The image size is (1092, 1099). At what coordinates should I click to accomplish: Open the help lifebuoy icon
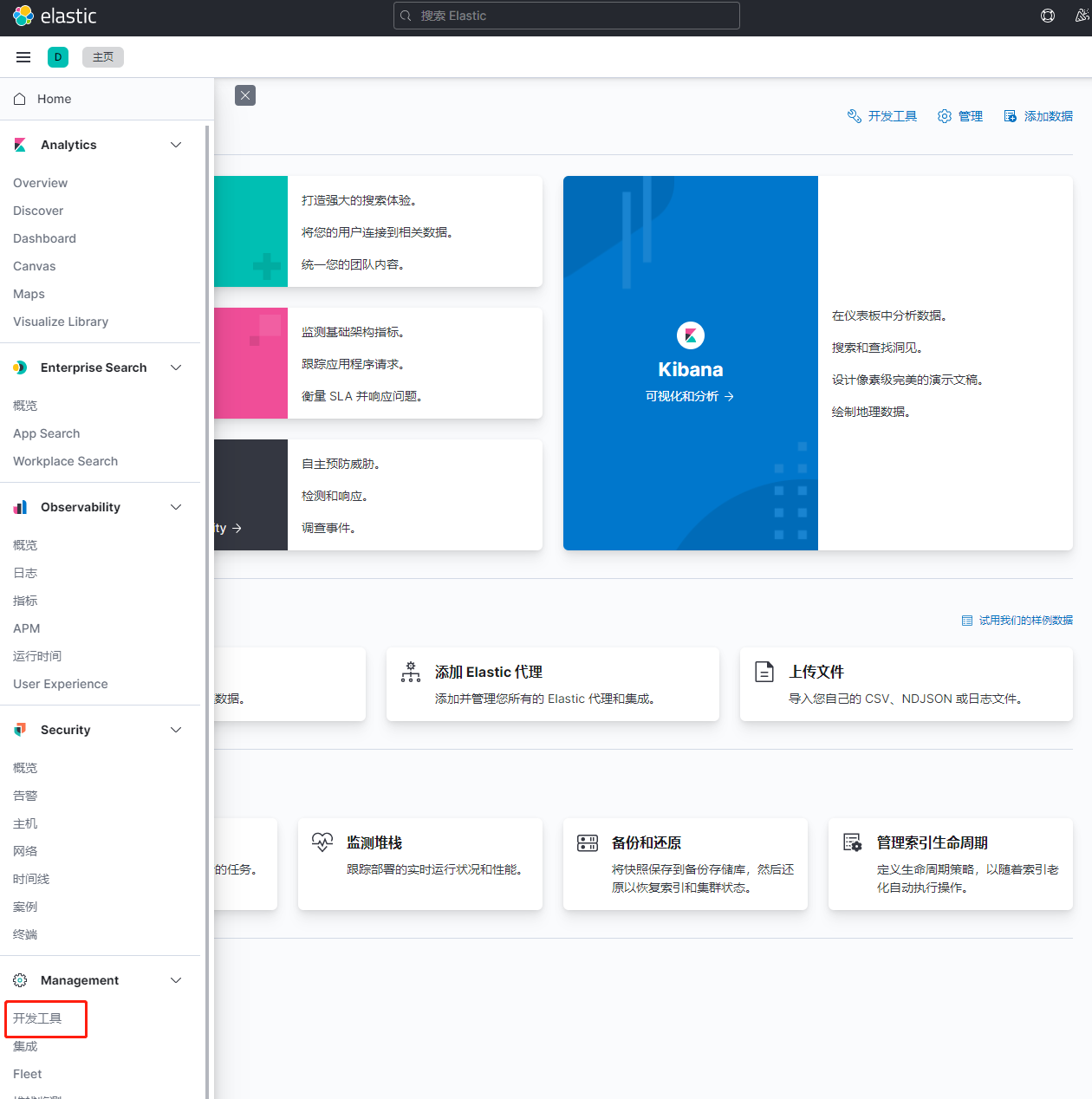[1047, 16]
